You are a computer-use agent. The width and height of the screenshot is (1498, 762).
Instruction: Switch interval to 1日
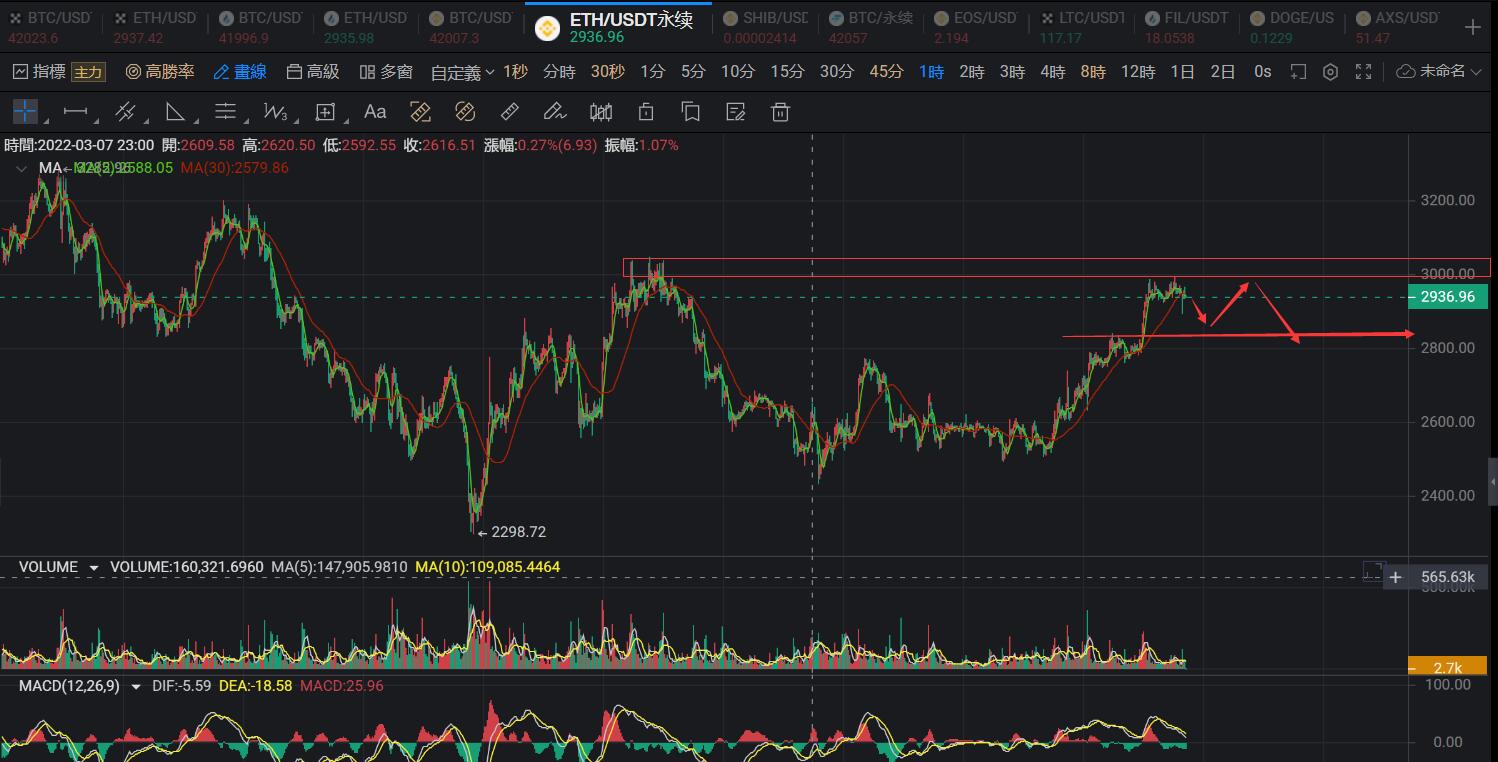pyautogui.click(x=1183, y=72)
